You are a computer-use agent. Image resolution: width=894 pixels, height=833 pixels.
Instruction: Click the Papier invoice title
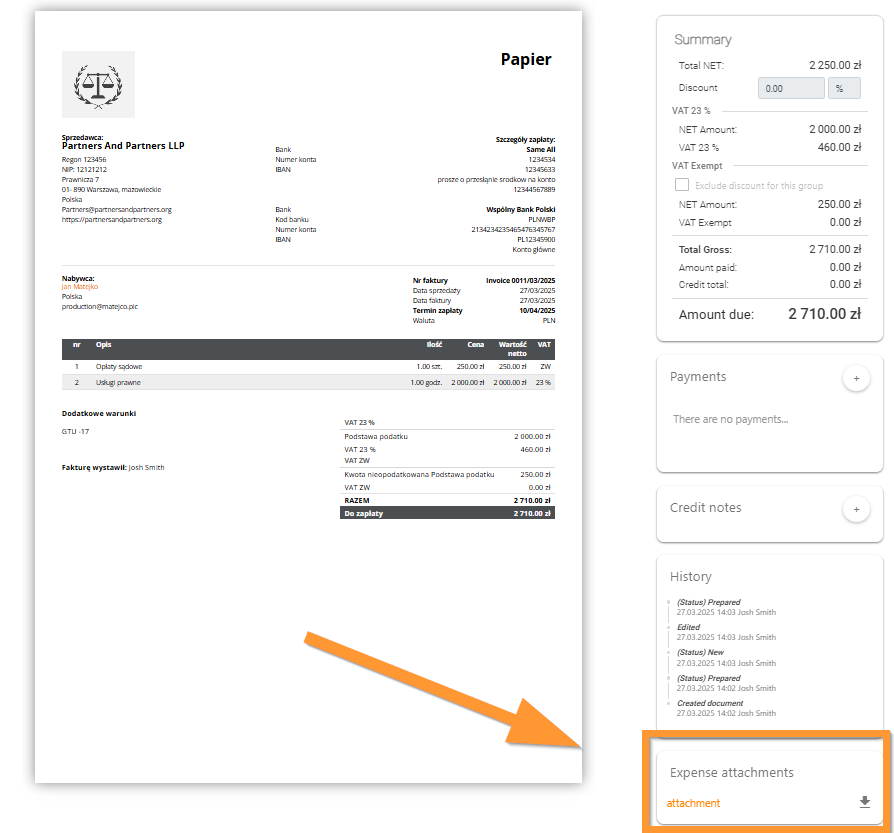click(525, 60)
